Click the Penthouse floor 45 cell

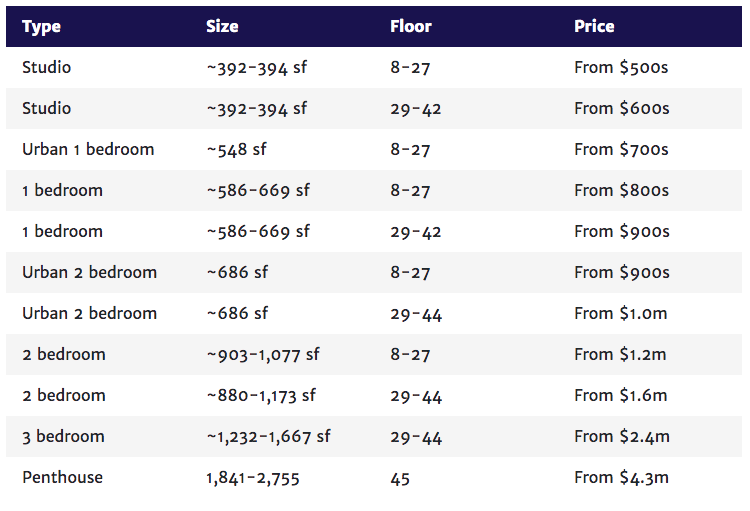pos(400,478)
